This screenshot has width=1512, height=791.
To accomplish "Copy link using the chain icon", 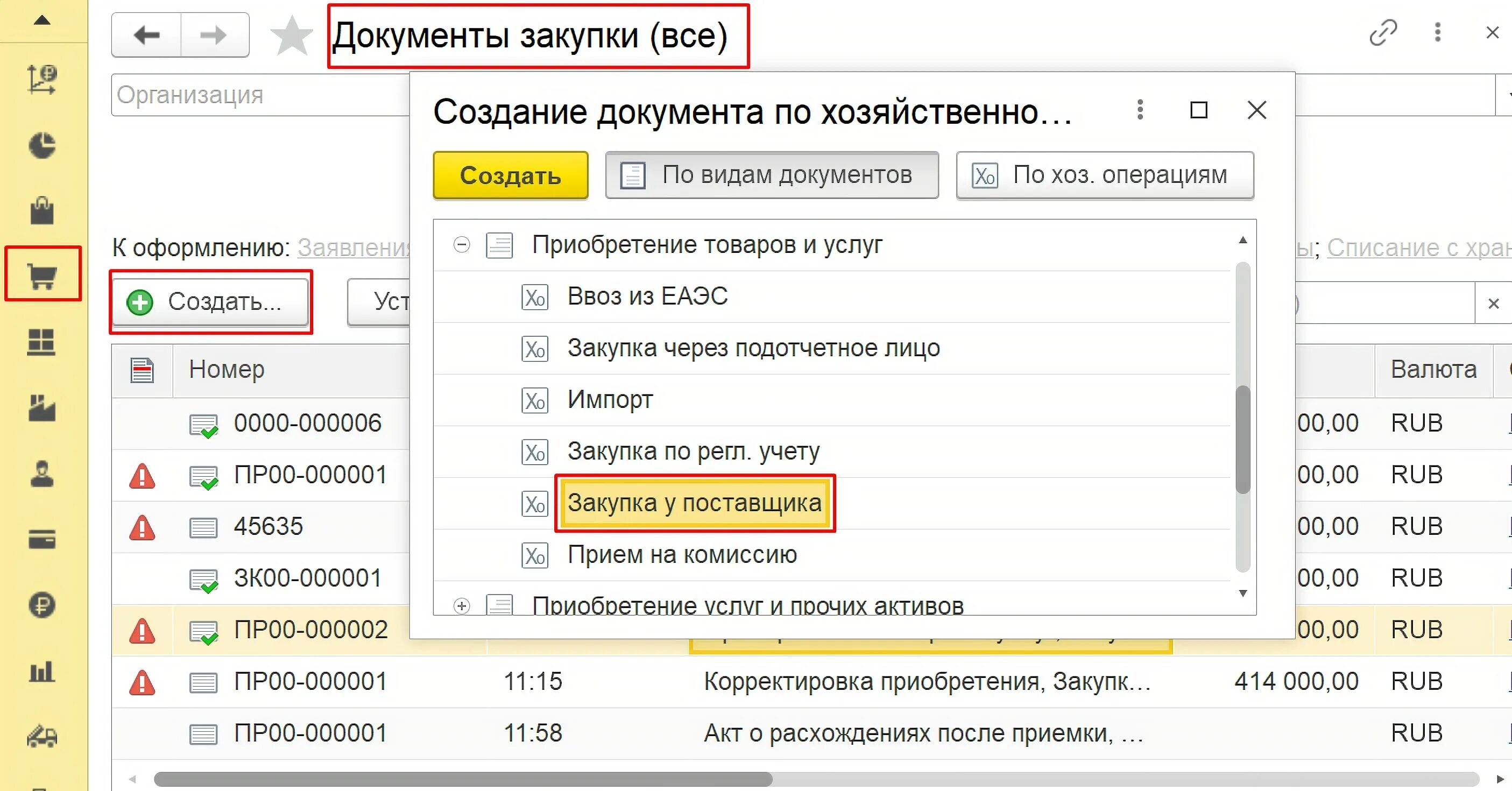I will click(1383, 32).
